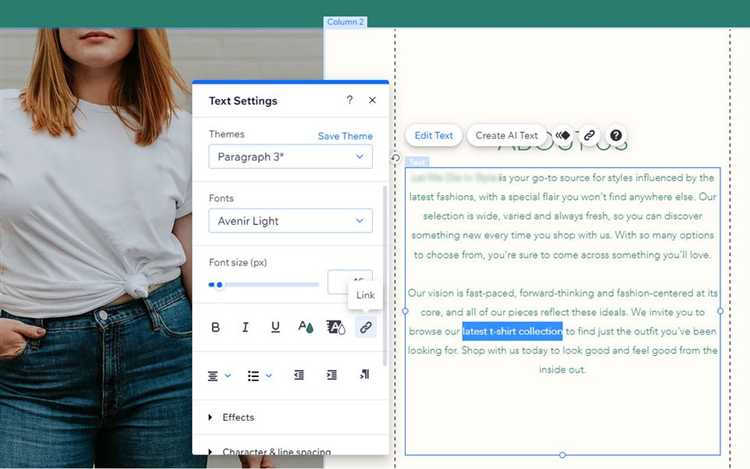Click the Edit Text button
Screen dimensions: 750x469
[x=434, y=135]
